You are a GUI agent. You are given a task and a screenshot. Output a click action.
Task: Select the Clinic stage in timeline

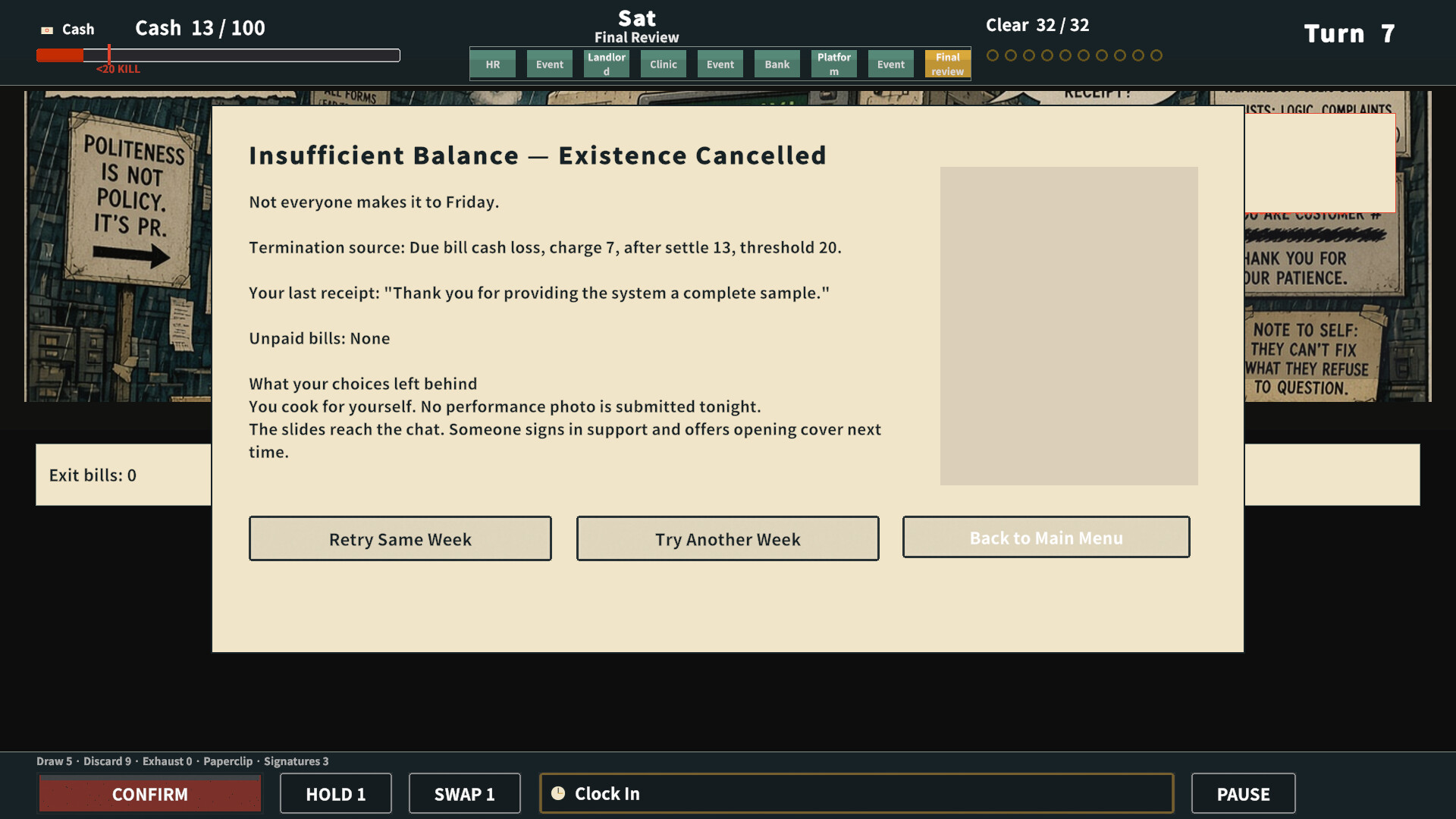pyautogui.click(x=664, y=64)
